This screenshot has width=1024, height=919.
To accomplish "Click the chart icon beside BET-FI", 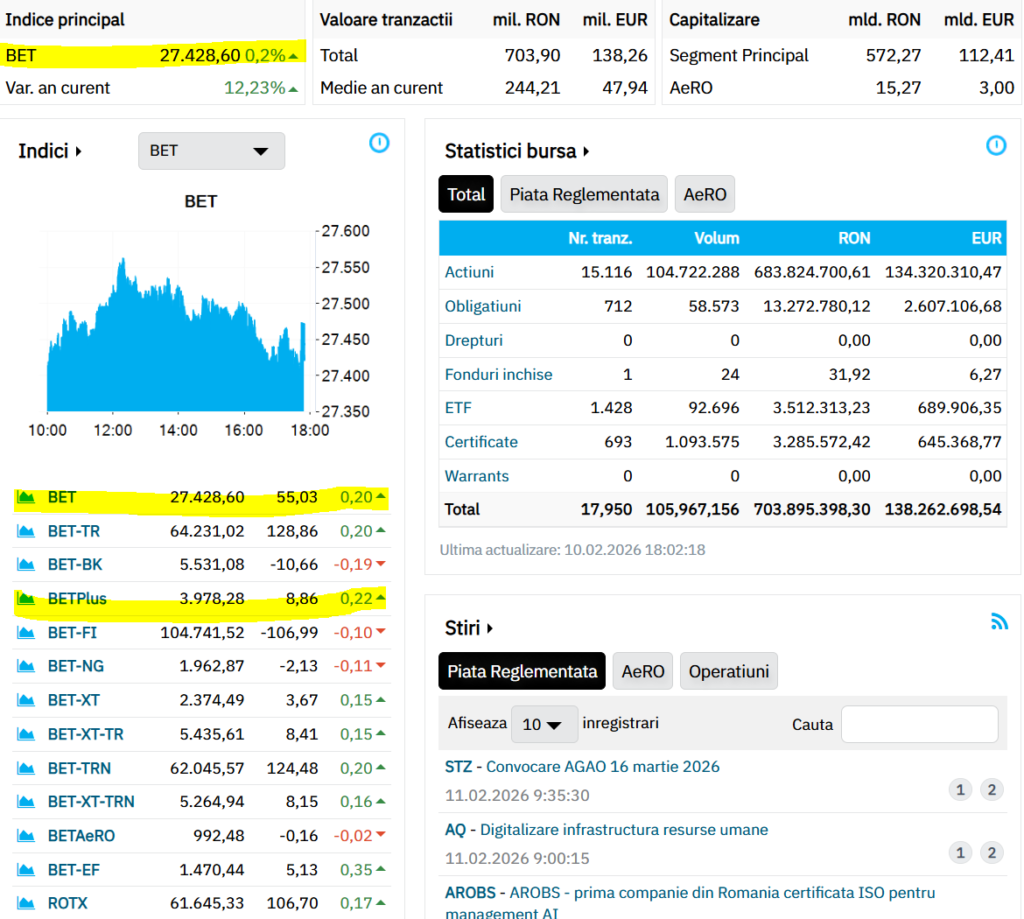I will 26,633.
